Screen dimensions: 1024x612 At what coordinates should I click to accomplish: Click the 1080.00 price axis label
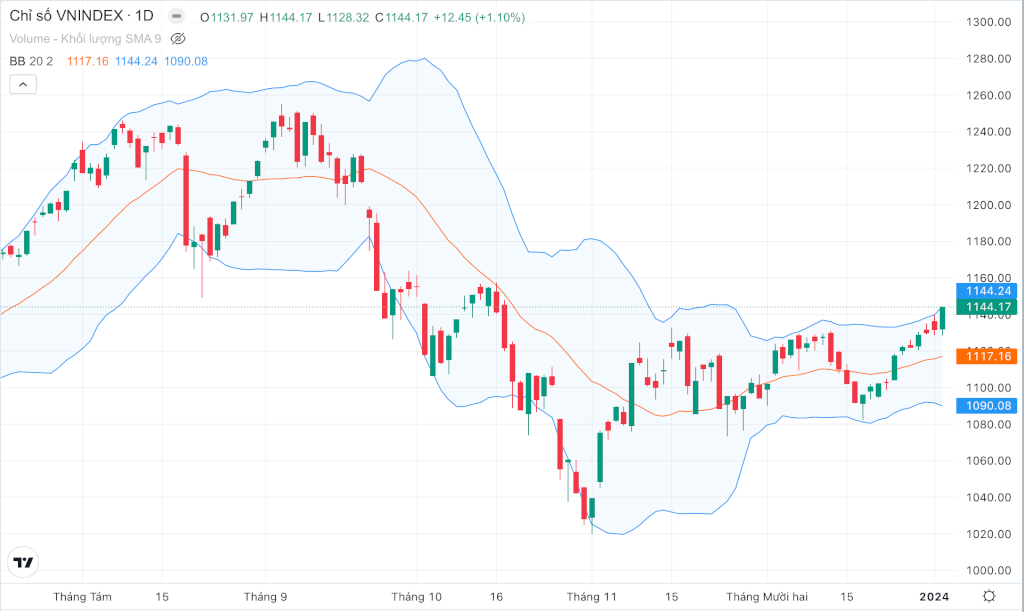(x=988, y=425)
